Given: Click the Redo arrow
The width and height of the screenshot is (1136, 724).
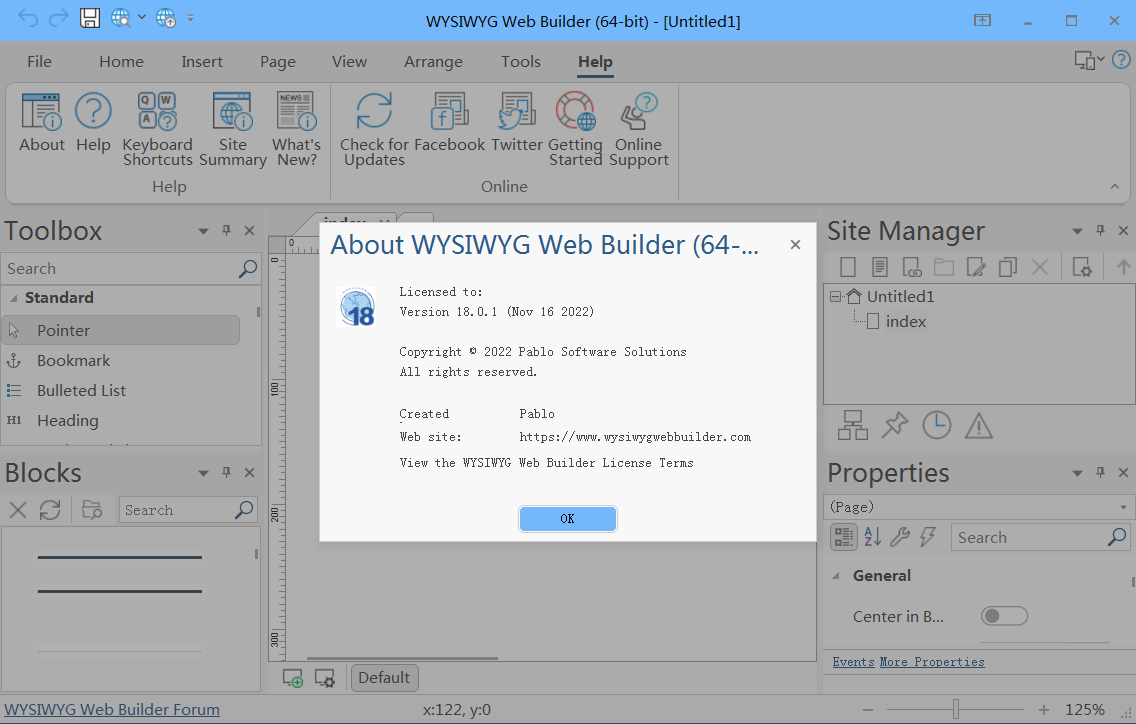Looking at the screenshot, I should coord(59,18).
